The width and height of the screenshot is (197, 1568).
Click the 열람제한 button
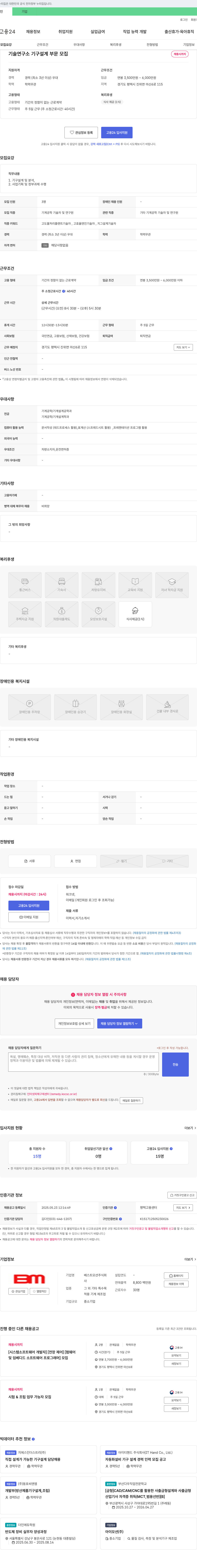pyautogui.click(x=40, y=1291)
